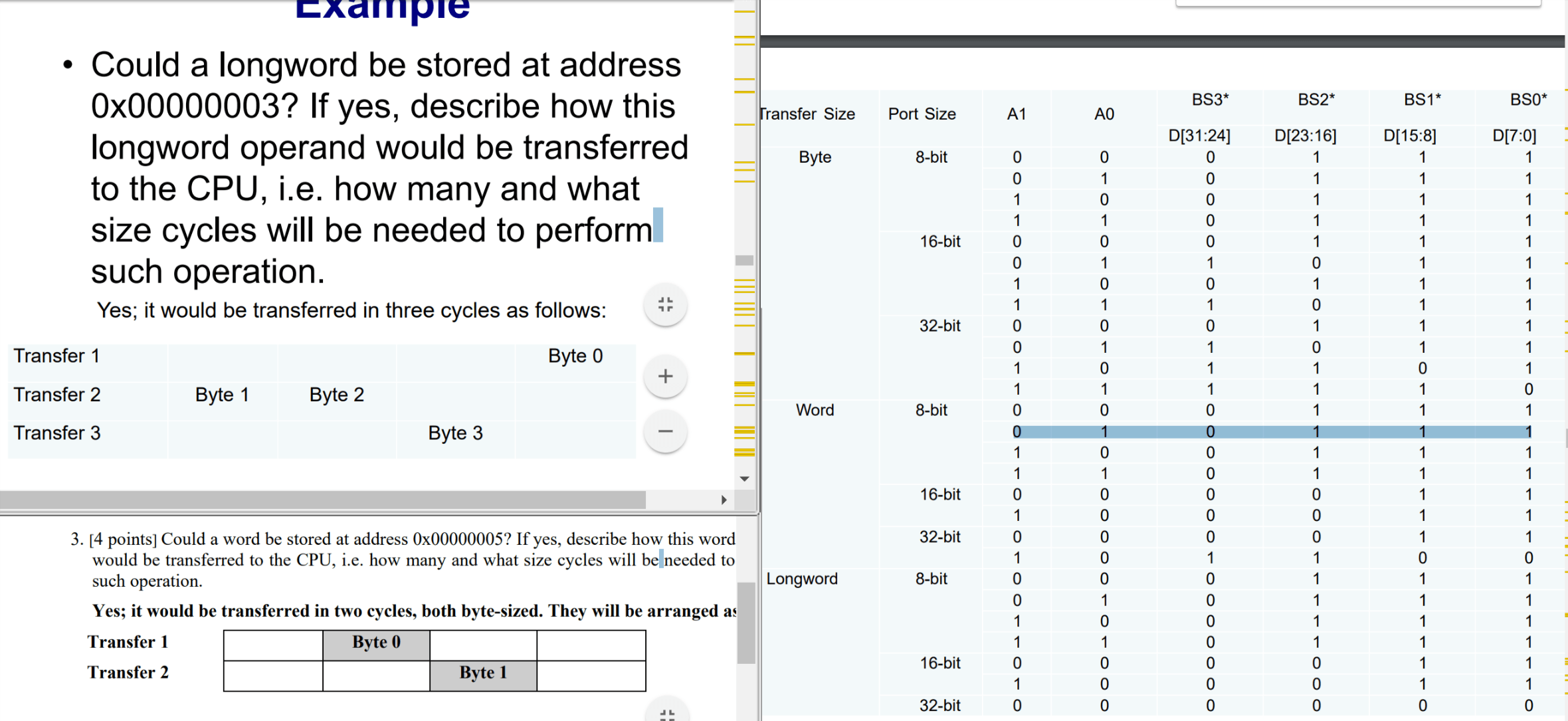Click the 'Transfer Size' column header
The image size is (1568, 721).
click(807, 114)
